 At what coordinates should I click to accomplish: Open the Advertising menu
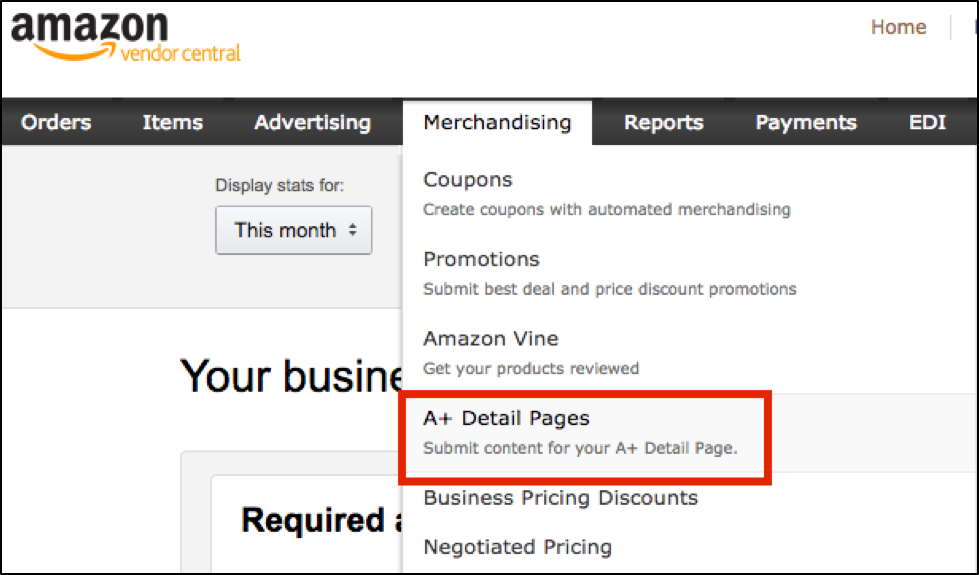tap(313, 122)
